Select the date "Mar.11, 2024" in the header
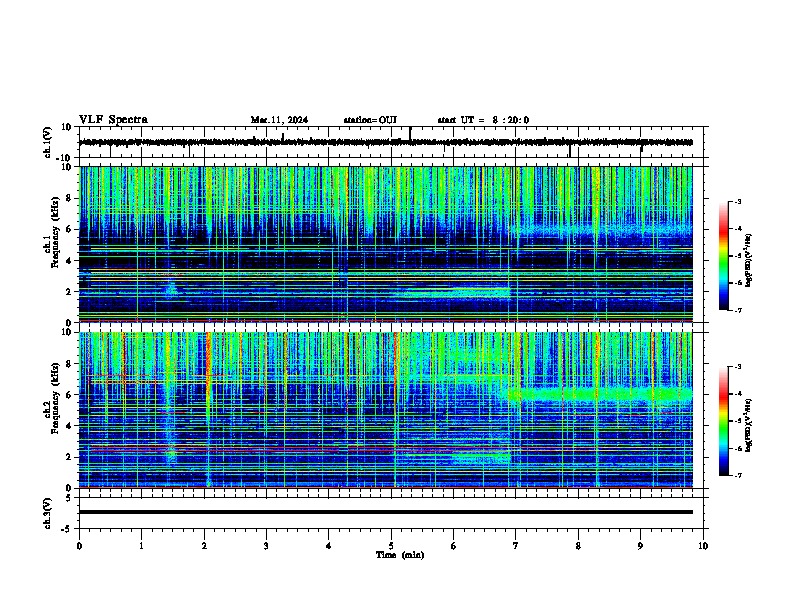Image resolution: width=792 pixels, height=612 pixels. [x=279, y=120]
